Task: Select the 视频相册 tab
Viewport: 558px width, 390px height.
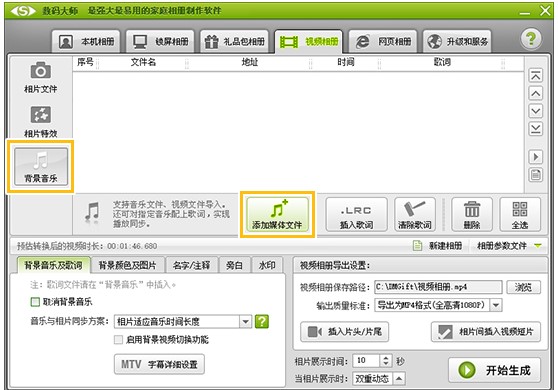Action: [309, 42]
